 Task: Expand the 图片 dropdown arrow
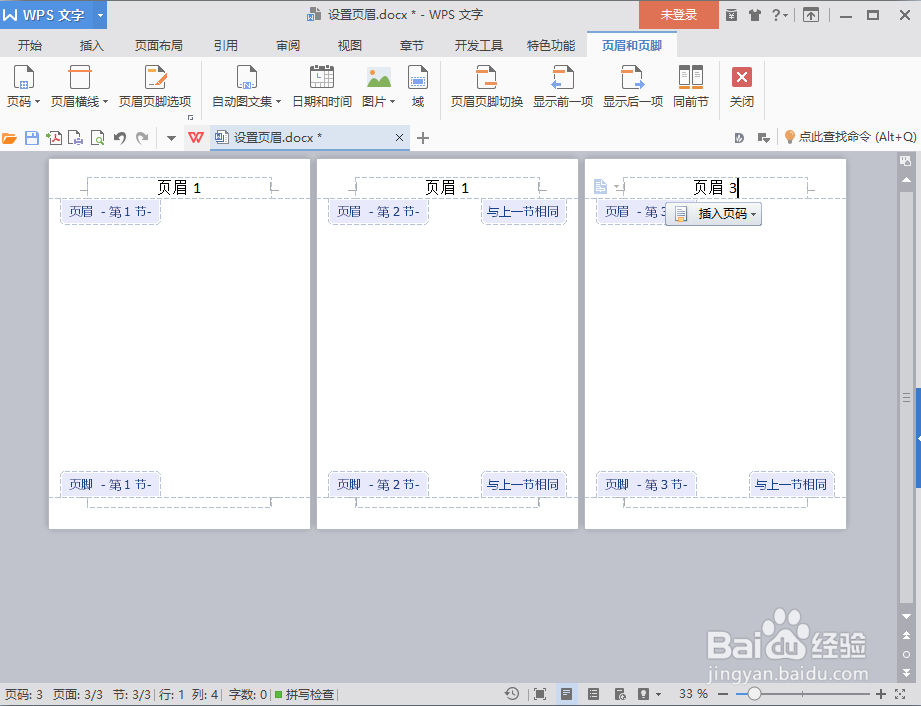click(x=392, y=102)
